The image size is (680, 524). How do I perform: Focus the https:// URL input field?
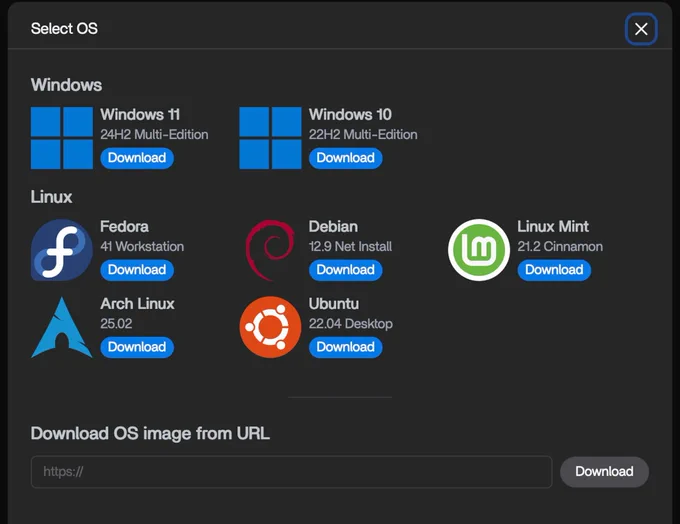[x=291, y=472]
